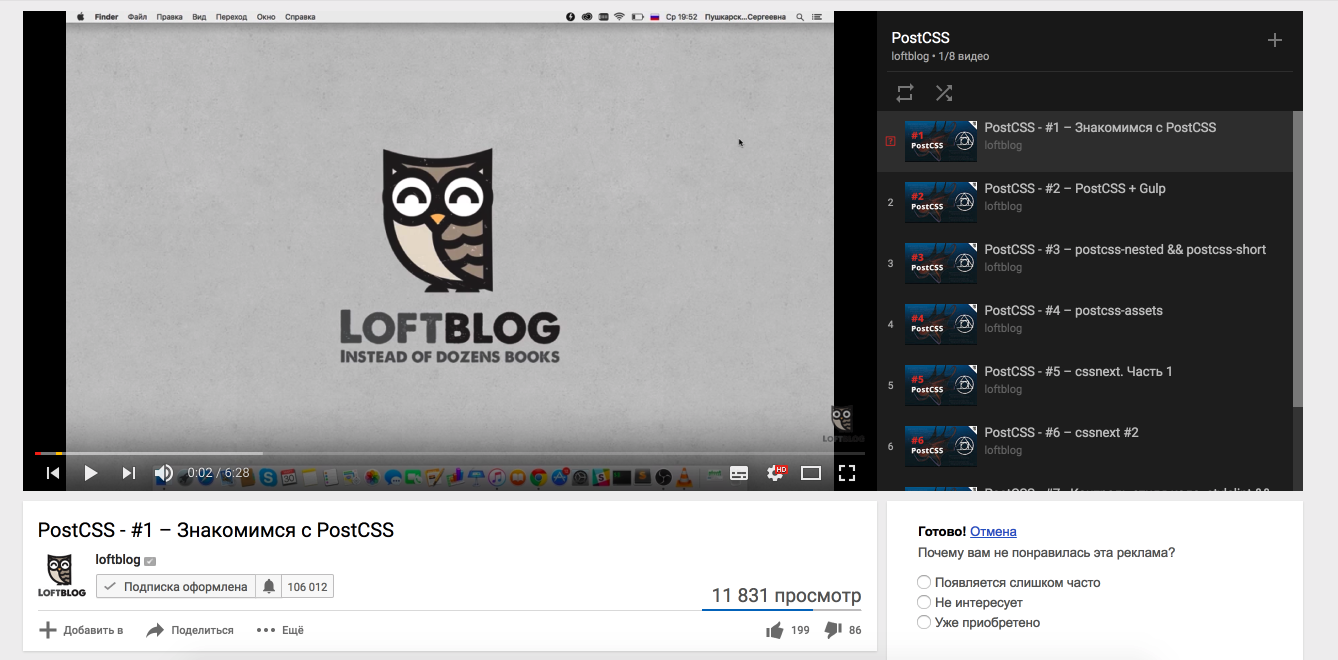Open loftblog channel from playlist header
Screen dimensions: 1338x660
click(911, 57)
